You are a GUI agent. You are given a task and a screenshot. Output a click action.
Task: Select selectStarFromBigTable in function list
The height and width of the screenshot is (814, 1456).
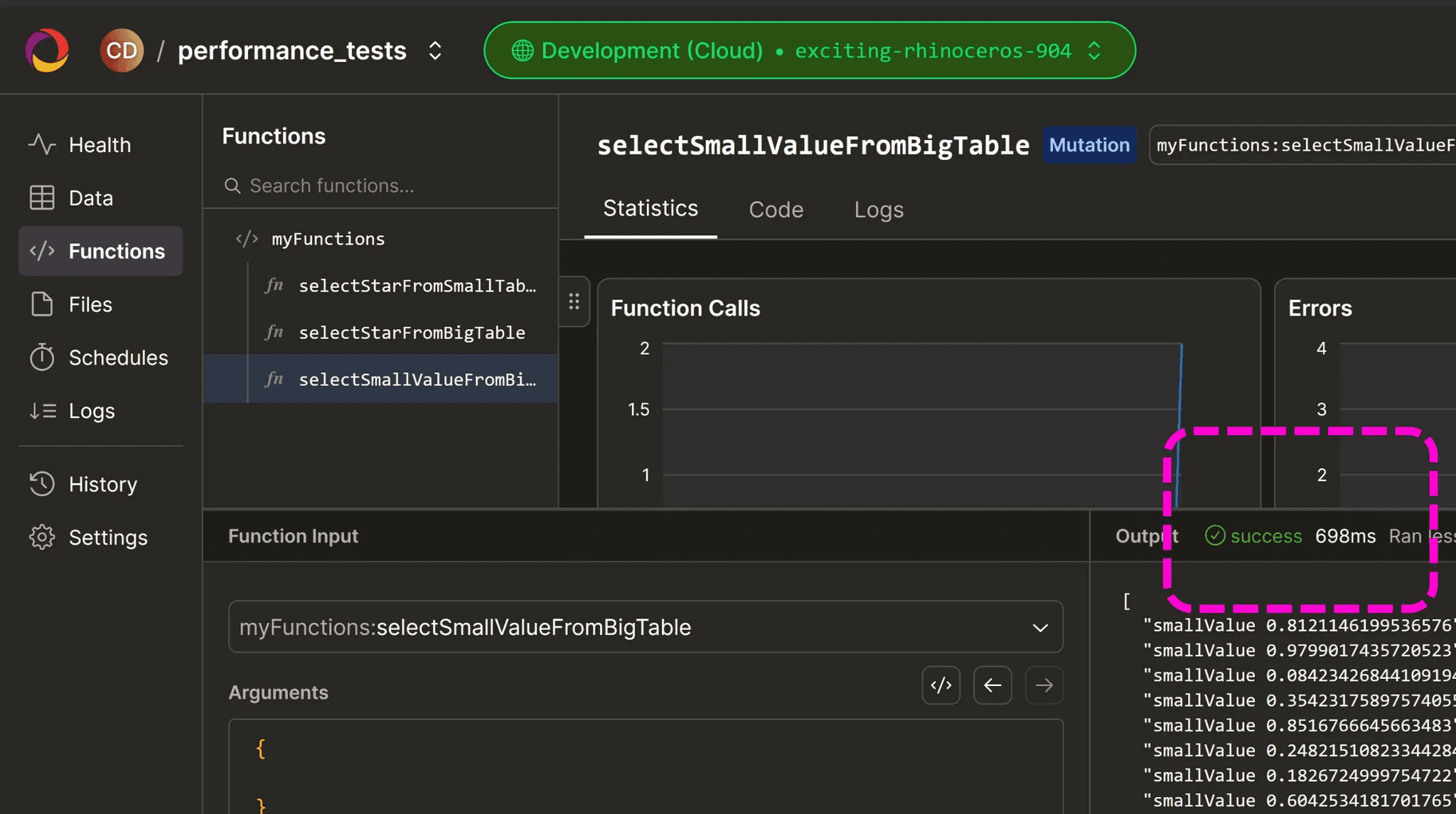412,333
